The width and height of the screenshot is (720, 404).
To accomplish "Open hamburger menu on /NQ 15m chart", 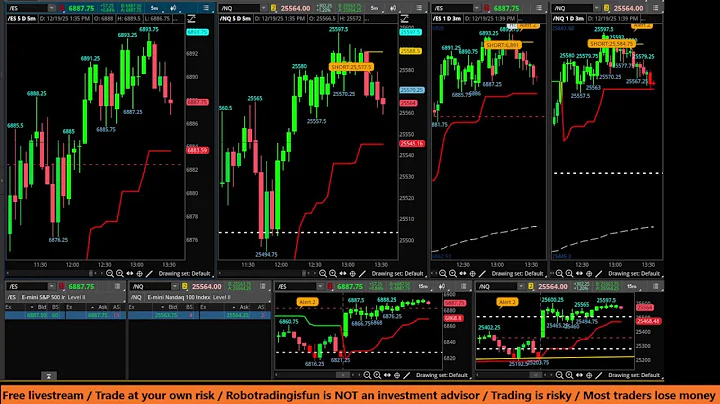I will click(655, 286).
